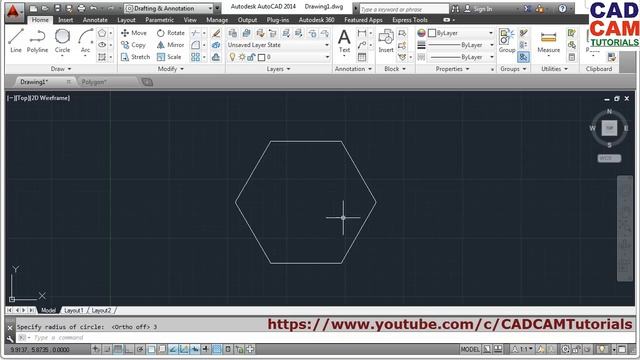640x360 pixels.
Task: Click the 2D Wireframe visual style label
Action: click(49, 98)
